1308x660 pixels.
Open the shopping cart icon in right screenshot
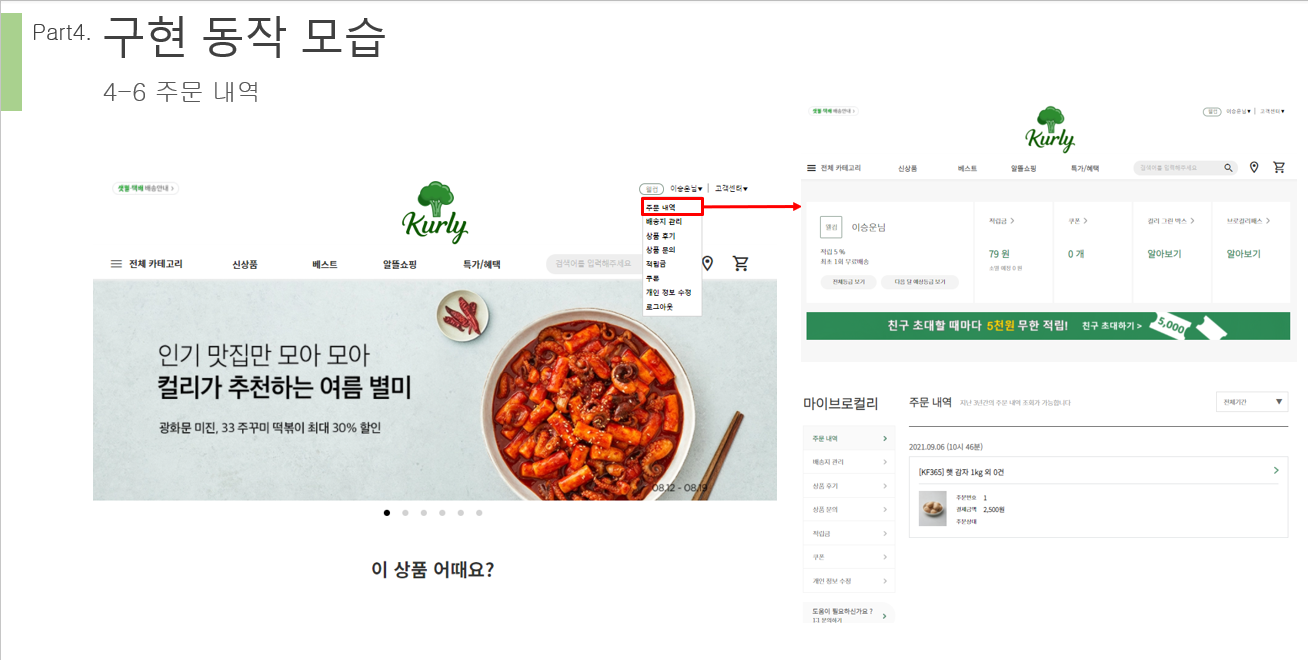pyautogui.click(x=1279, y=167)
